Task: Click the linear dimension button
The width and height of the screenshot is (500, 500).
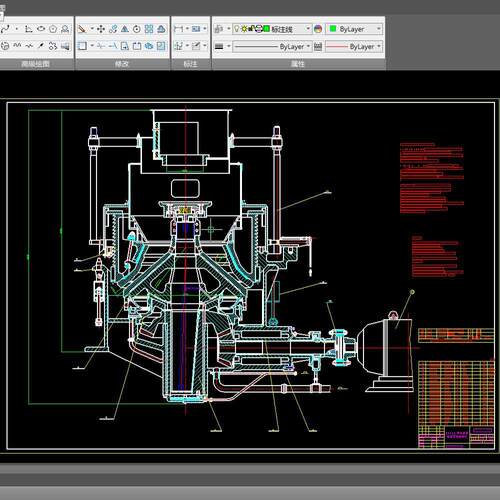Action: tap(179, 29)
